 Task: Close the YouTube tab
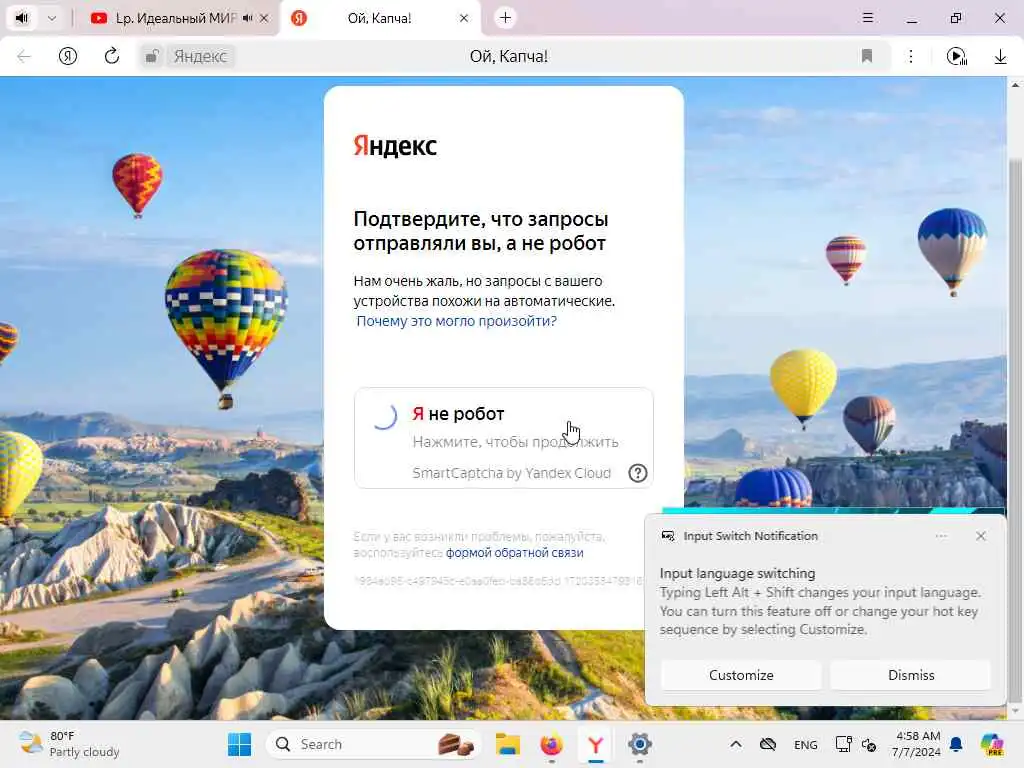(x=264, y=18)
